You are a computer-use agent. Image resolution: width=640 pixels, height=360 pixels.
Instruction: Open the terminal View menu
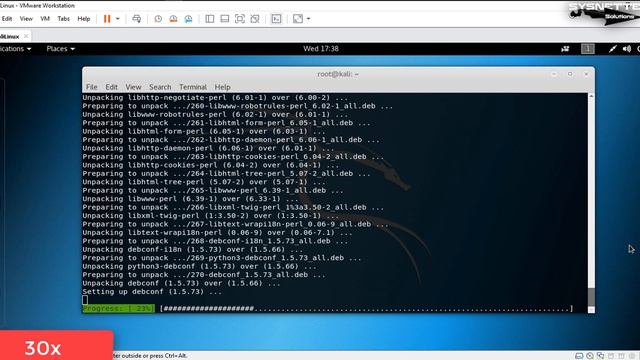[x=133, y=87]
